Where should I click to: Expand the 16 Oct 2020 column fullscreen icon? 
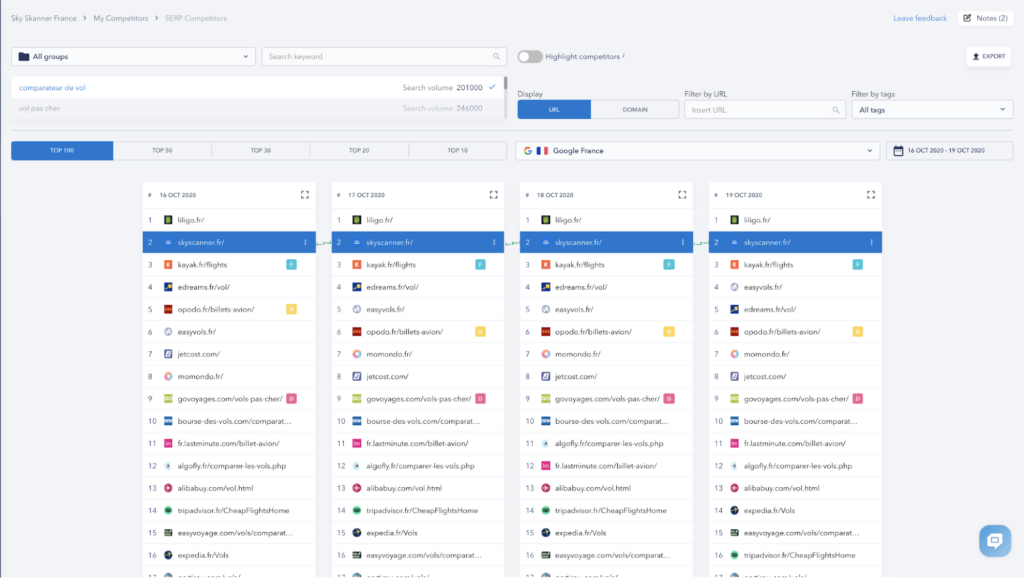[305, 195]
